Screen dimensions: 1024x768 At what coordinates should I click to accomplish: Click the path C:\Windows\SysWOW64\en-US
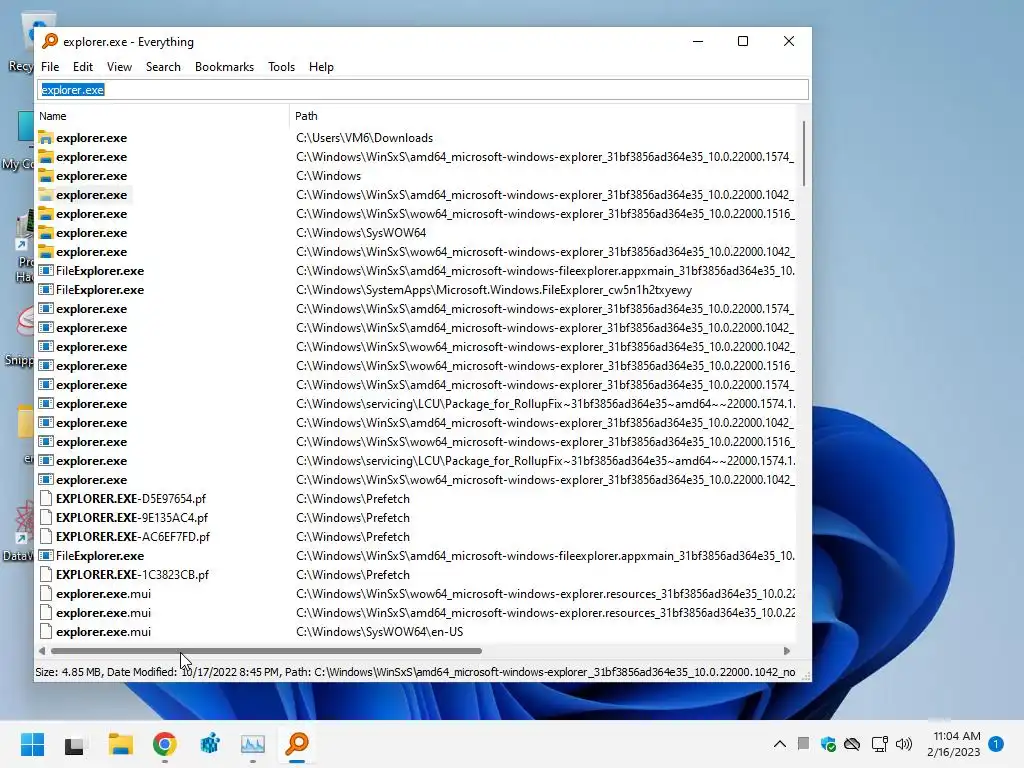[379, 632]
